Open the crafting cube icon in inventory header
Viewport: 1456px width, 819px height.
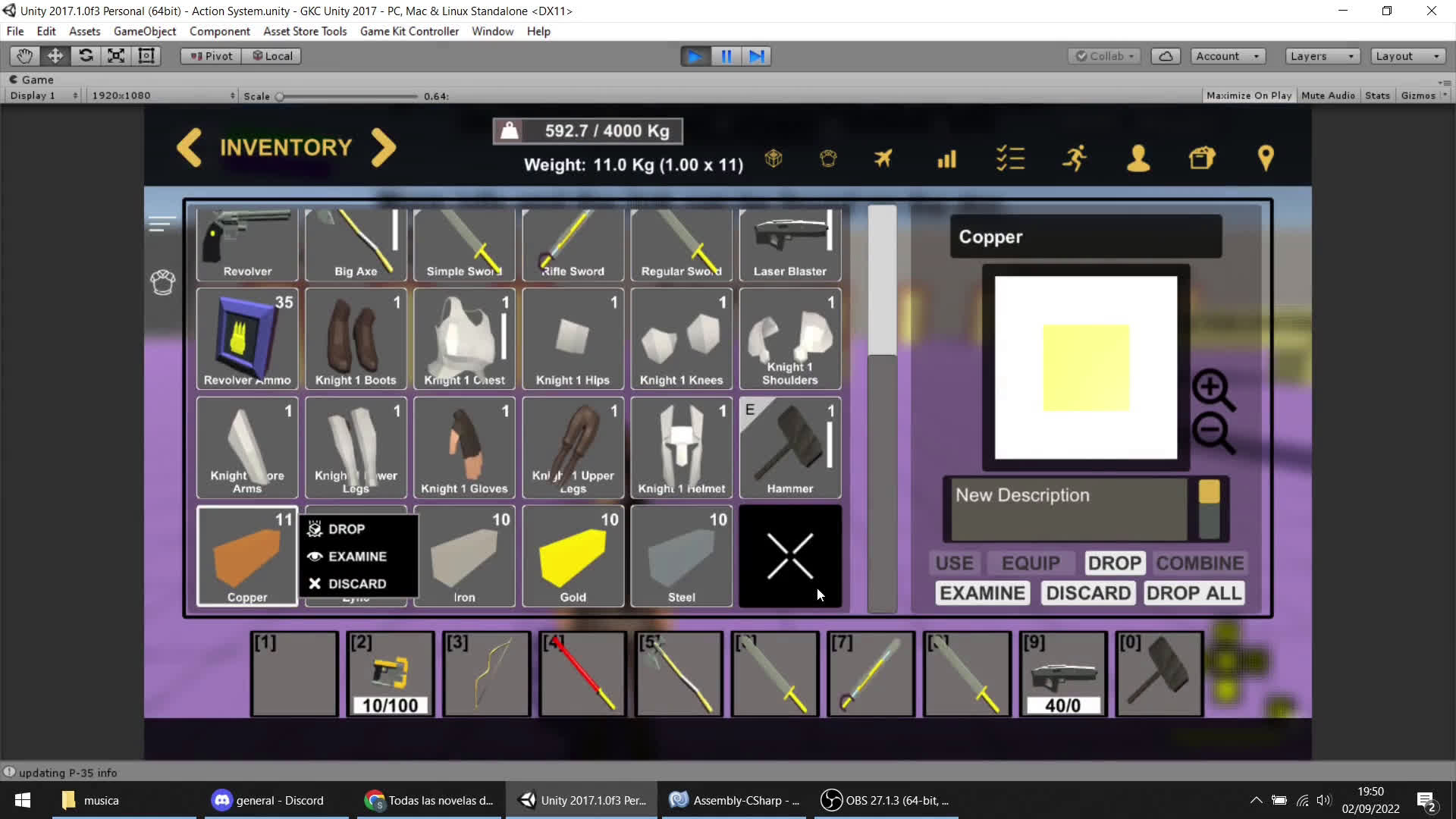click(773, 158)
